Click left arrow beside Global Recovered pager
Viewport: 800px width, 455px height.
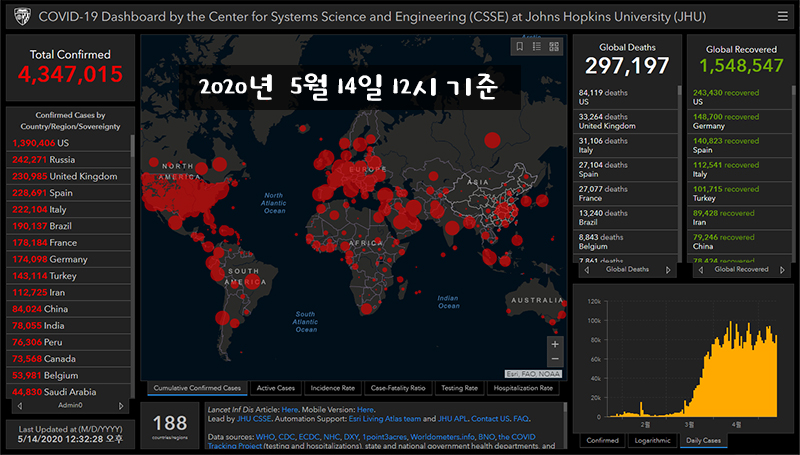click(x=701, y=270)
